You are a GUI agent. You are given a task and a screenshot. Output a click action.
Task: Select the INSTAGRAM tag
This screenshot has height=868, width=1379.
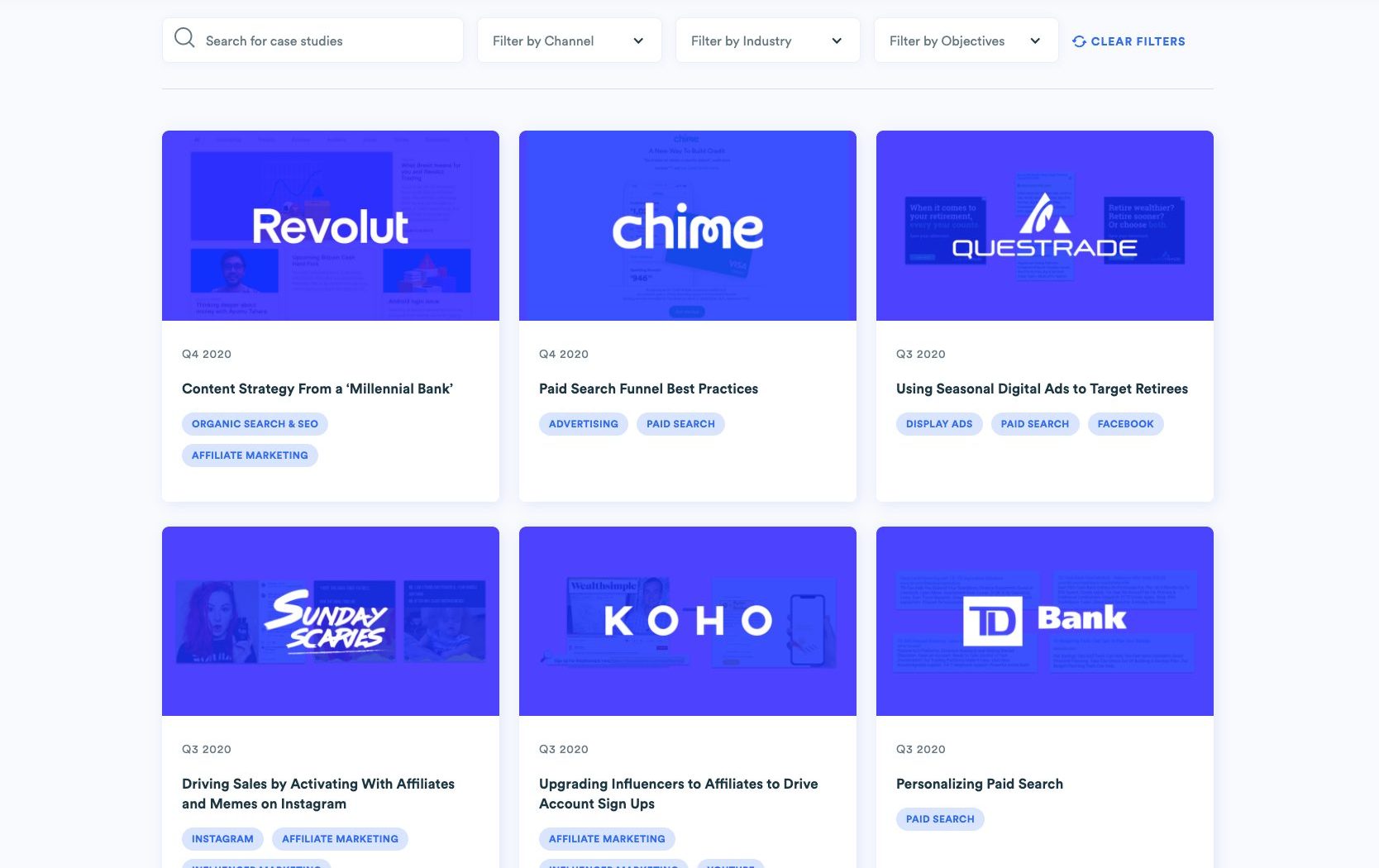pos(222,839)
